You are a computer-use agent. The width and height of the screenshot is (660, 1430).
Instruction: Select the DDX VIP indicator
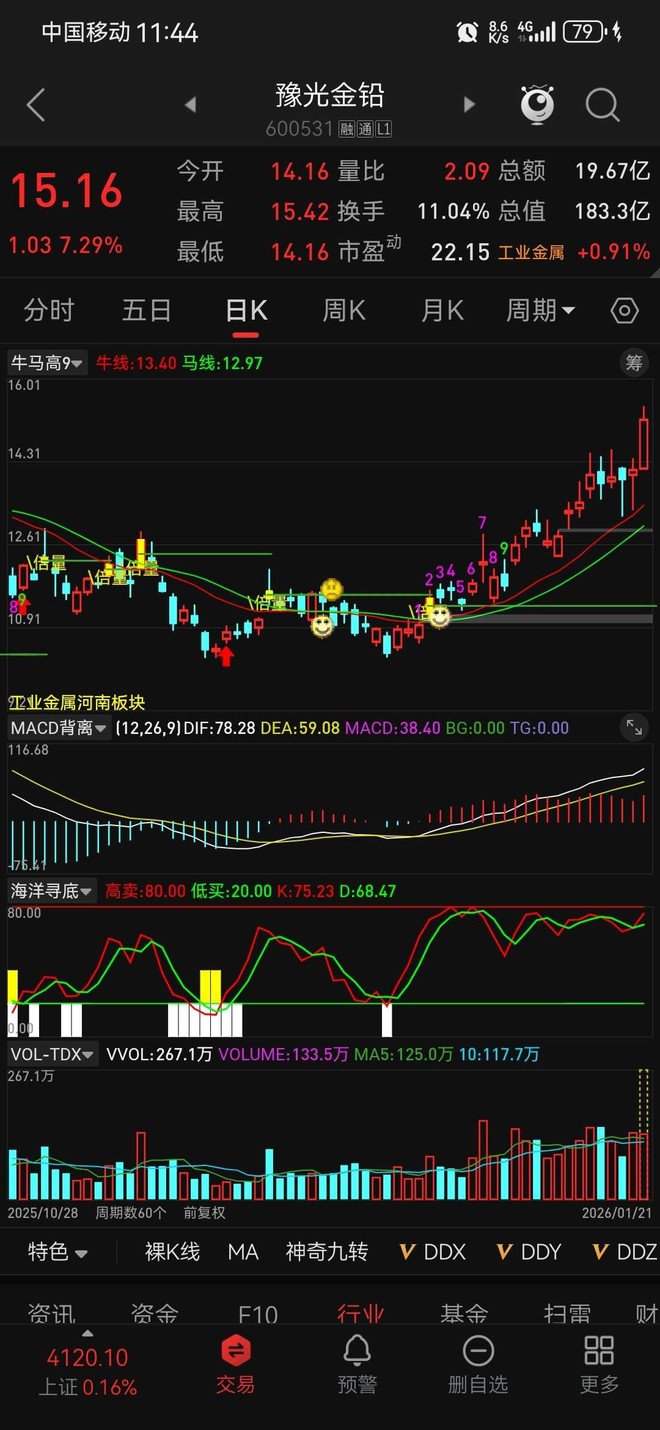pos(432,1252)
